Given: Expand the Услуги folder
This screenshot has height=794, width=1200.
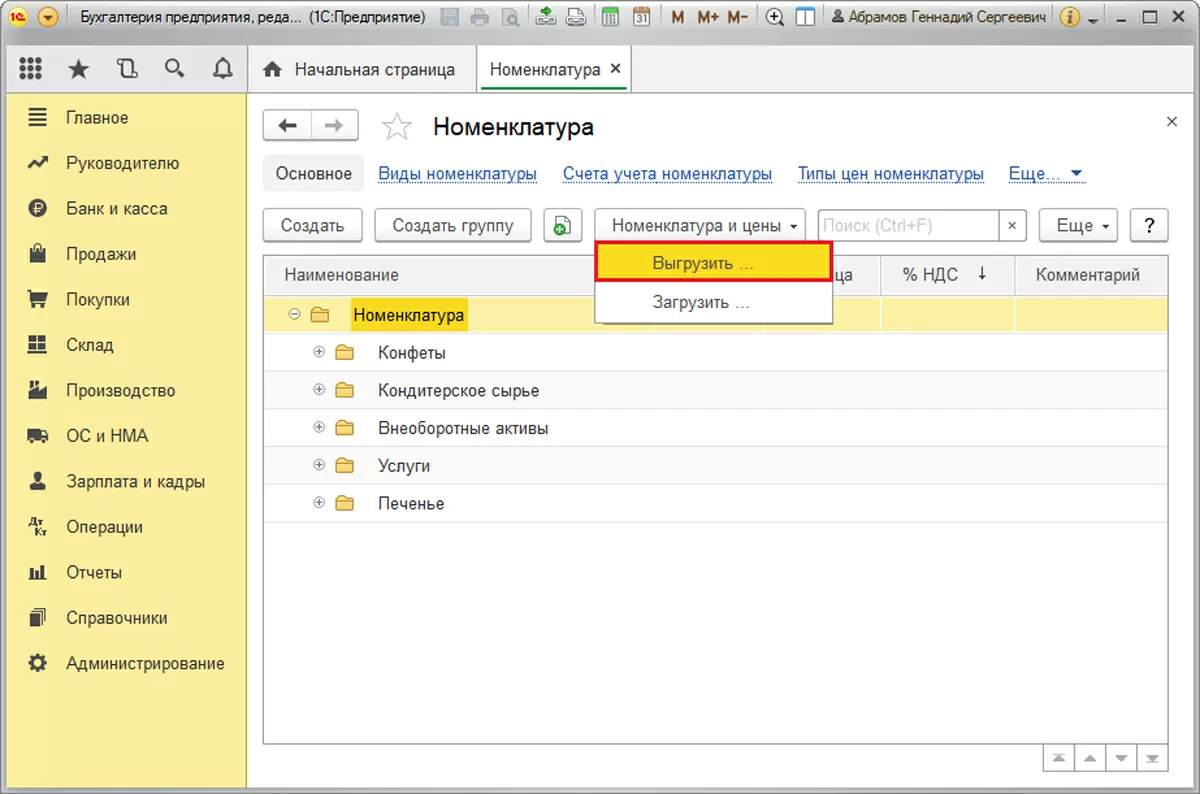Looking at the screenshot, I should (x=320, y=465).
